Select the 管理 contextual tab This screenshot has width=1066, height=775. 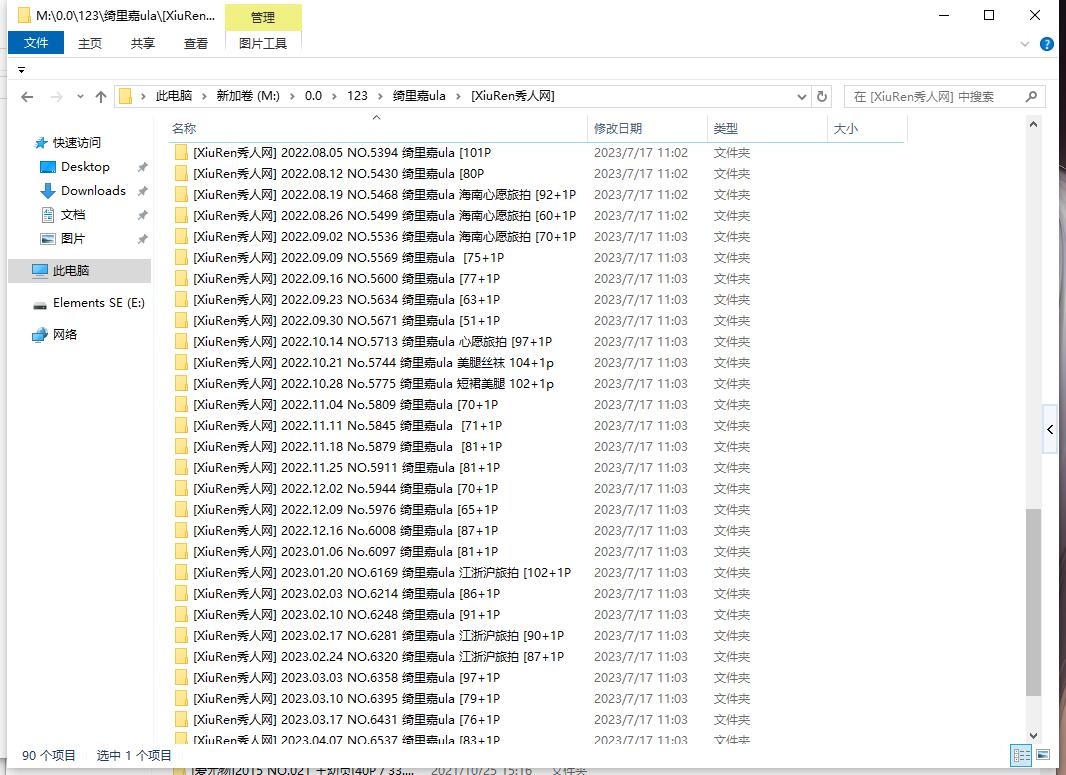263,18
